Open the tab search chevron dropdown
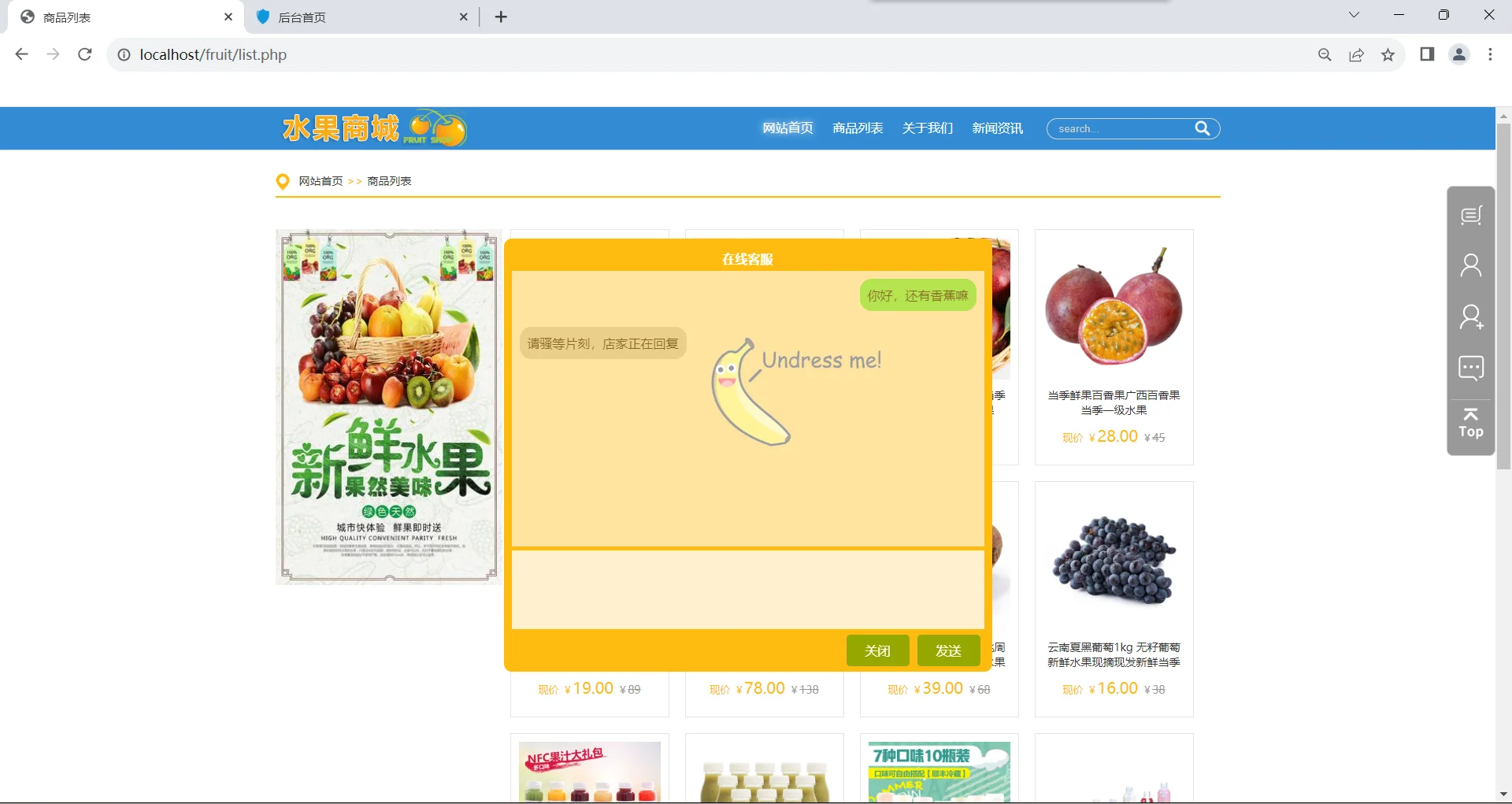Viewport: 1512px width, 804px height. coord(1354,15)
